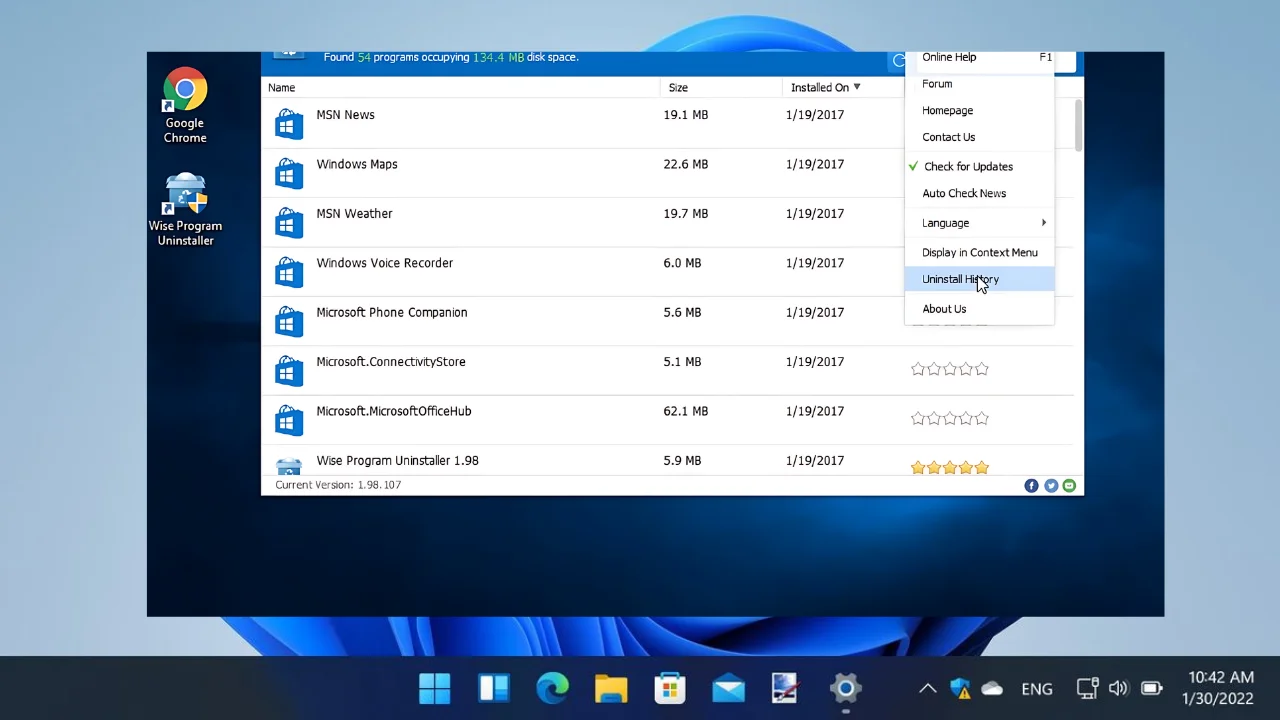Rate Microsoft.ConnectivityStore with the star rating
This screenshot has height=720, width=1280.
pyautogui.click(x=950, y=369)
